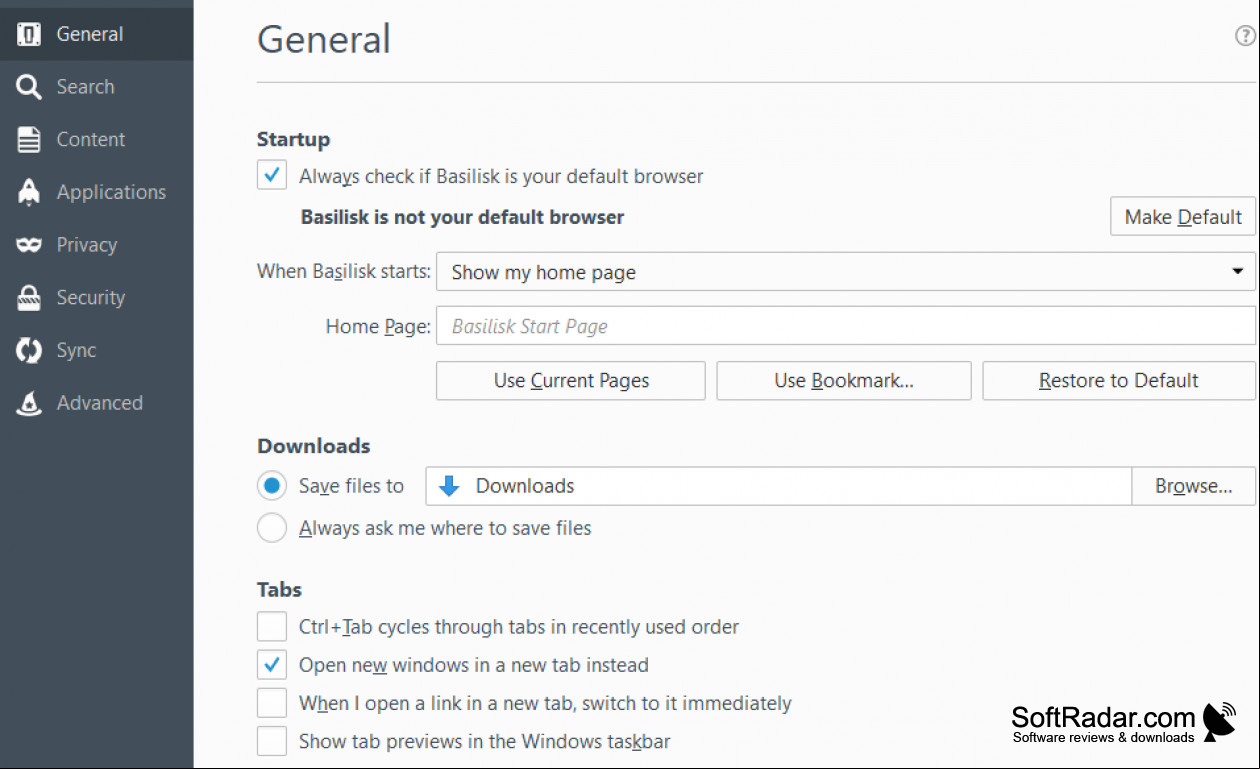Screen dimensions: 1260x769
Task: Tick switch to new tab immediately checkbox
Action: point(272,703)
